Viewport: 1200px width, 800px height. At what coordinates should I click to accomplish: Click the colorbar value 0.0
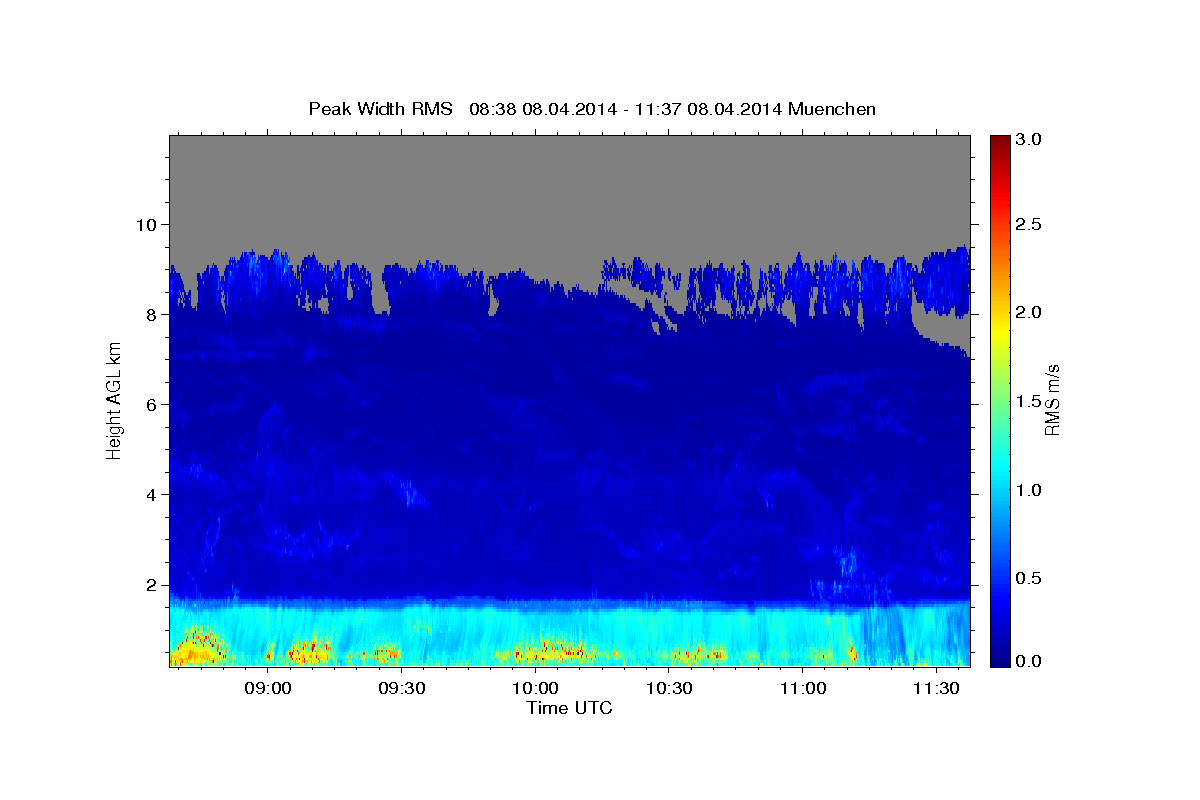[1030, 661]
